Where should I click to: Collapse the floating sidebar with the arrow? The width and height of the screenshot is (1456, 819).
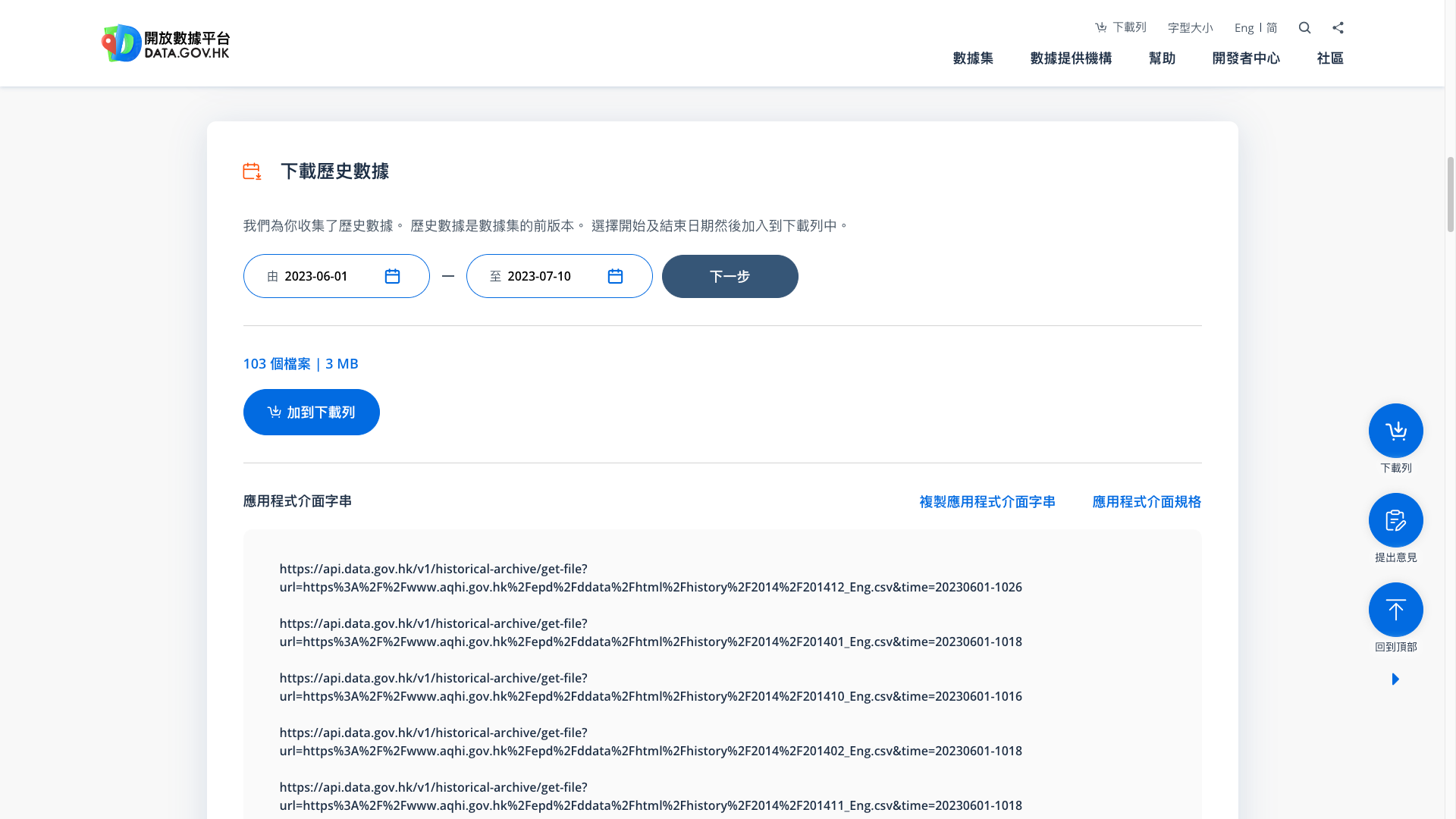pos(1395,679)
